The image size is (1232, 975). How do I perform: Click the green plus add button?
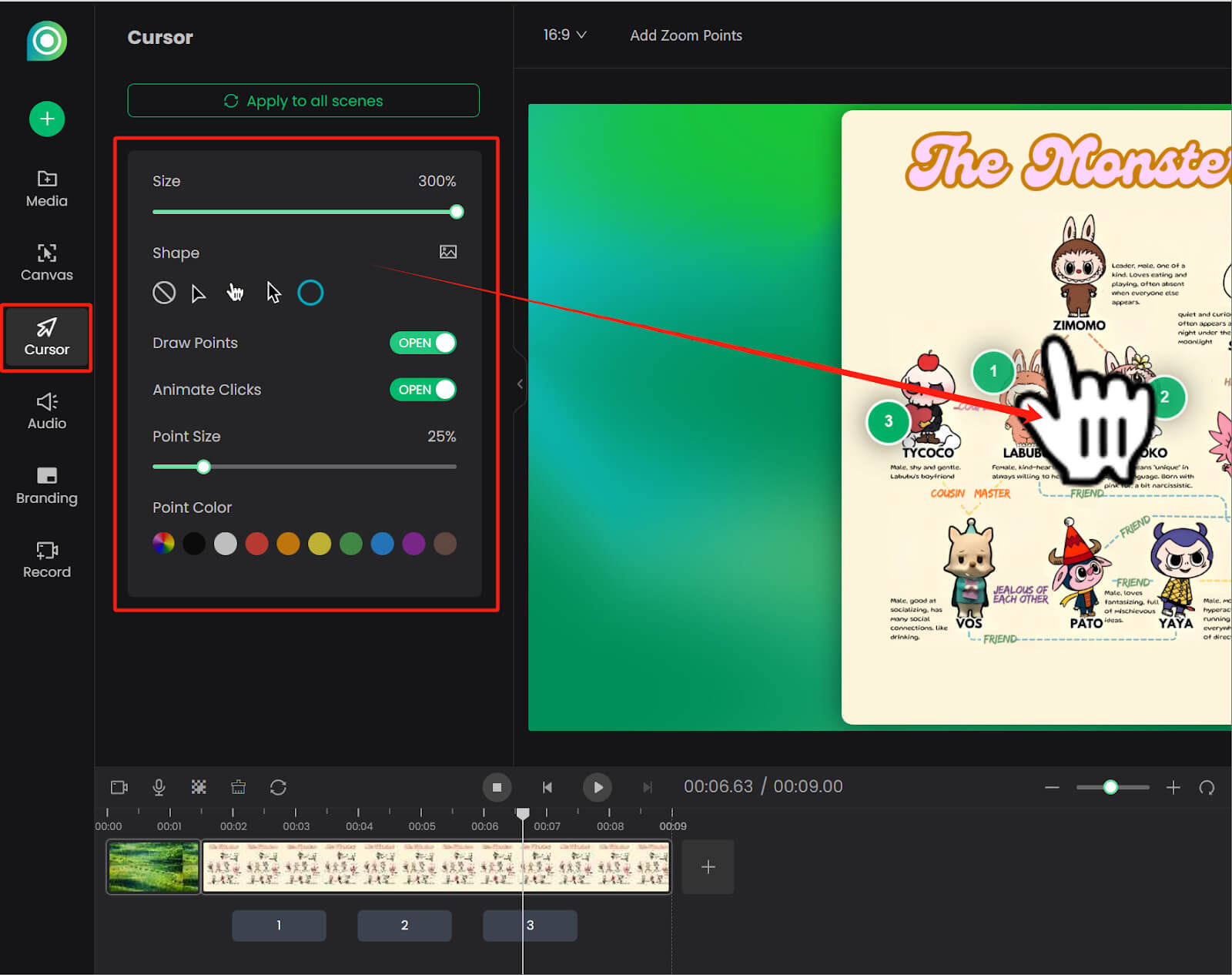pos(47,119)
